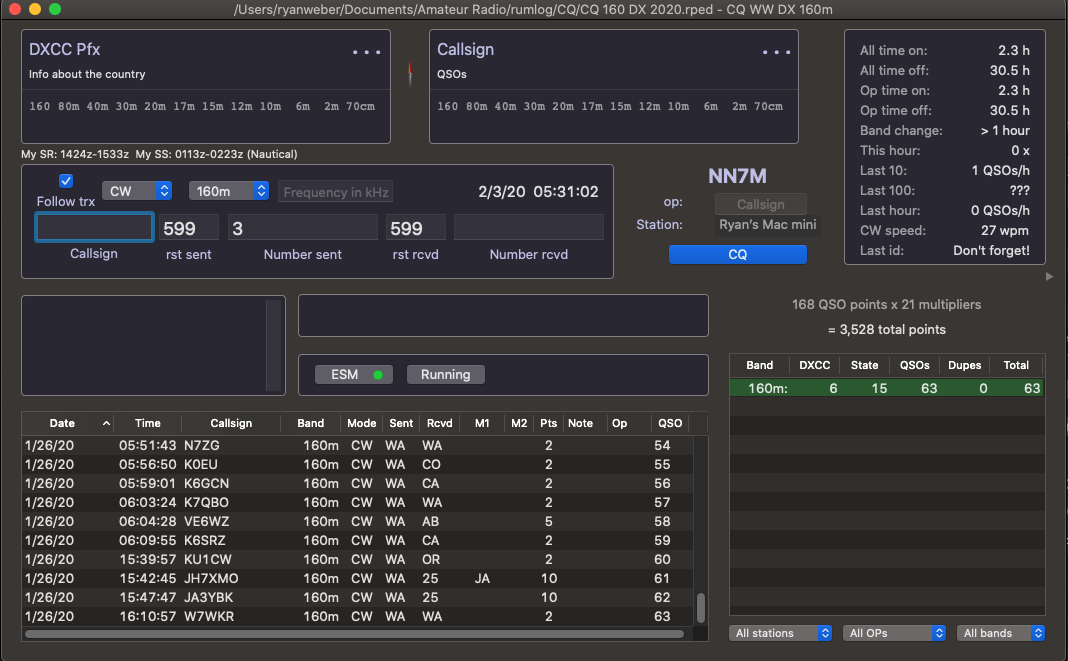1068x661 pixels.
Task: Click the red compass needle between panels
Action: coord(410,72)
